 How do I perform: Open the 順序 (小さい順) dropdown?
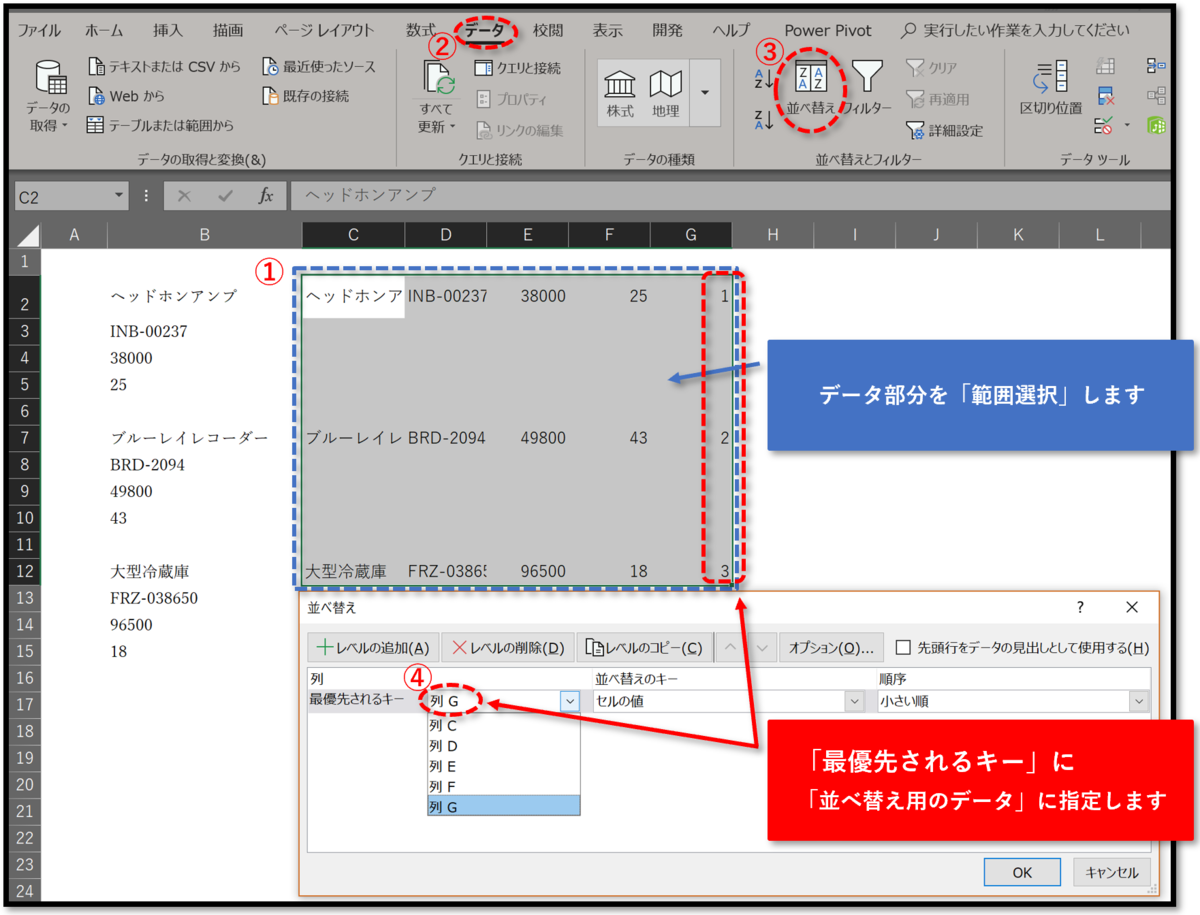click(x=1140, y=701)
